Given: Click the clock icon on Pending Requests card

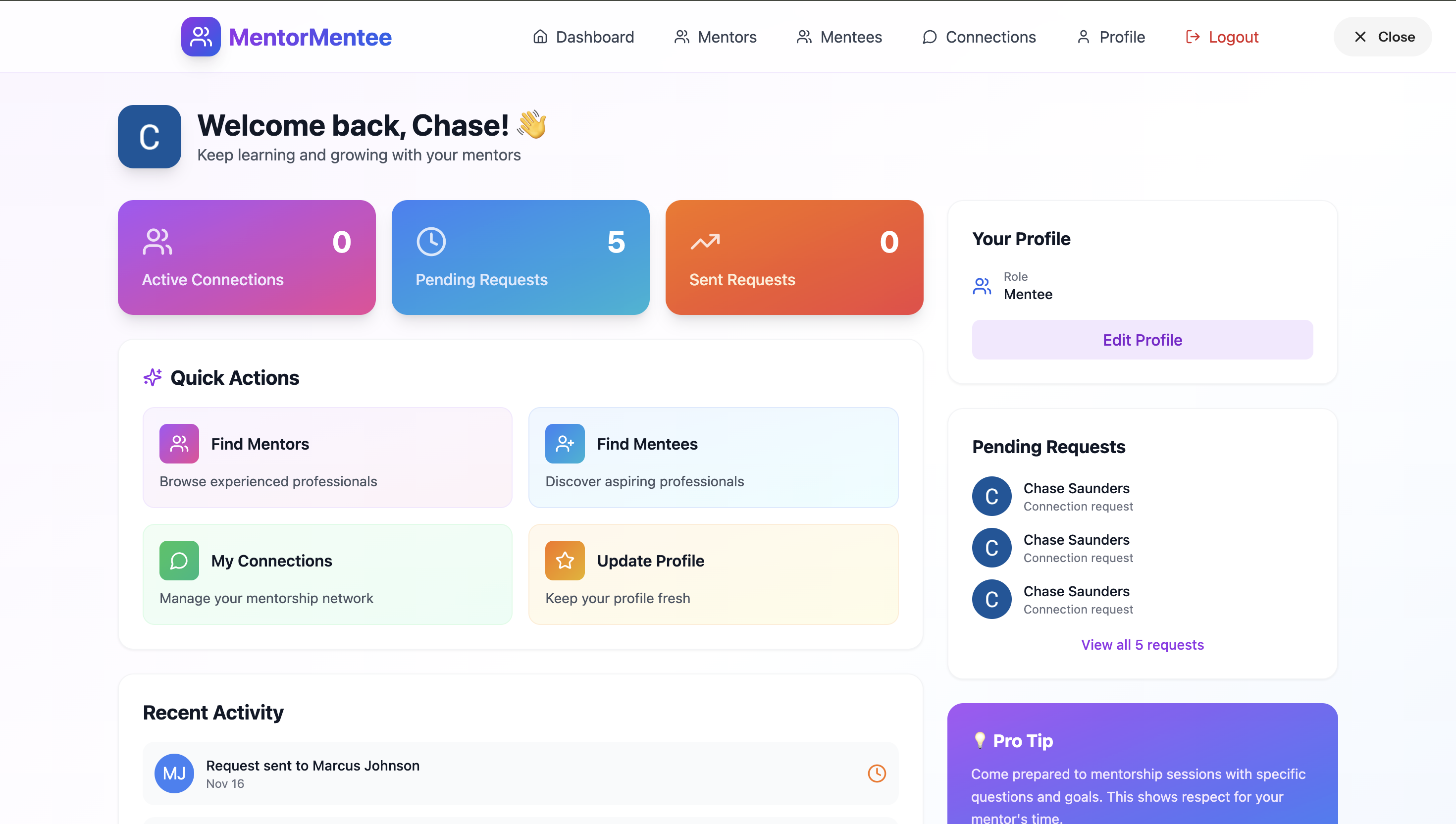Looking at the screenshot, I should point(431,242).
